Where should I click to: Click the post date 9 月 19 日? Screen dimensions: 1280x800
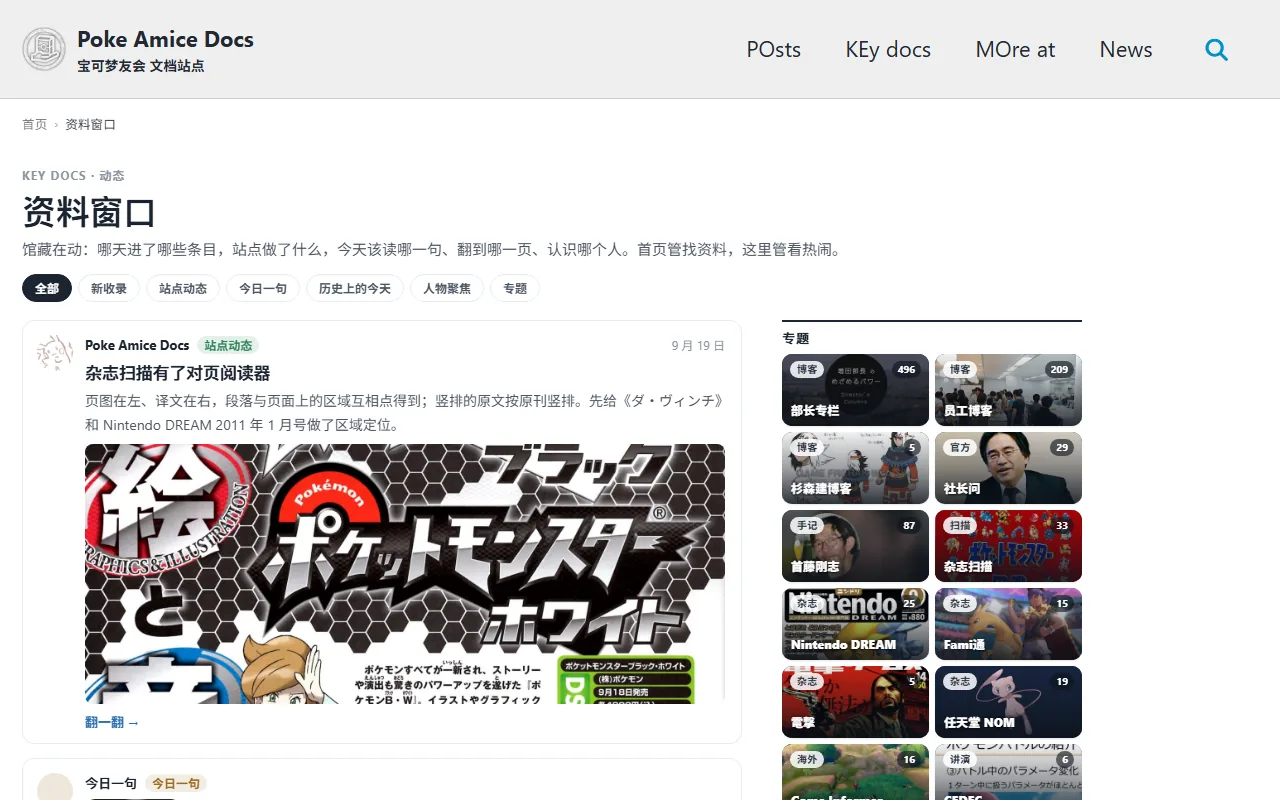(x=698, y=345)
